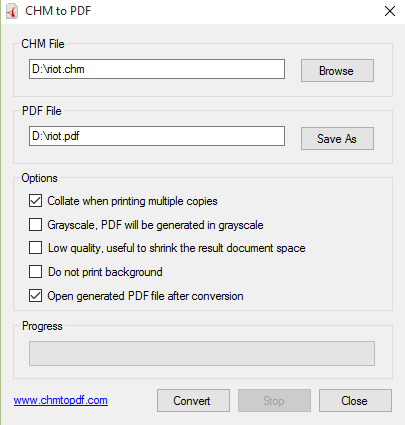Viewport: 405px width, 425px height.
Task: Open the www.chmtopdf.com link
Action: click(61, 400)
